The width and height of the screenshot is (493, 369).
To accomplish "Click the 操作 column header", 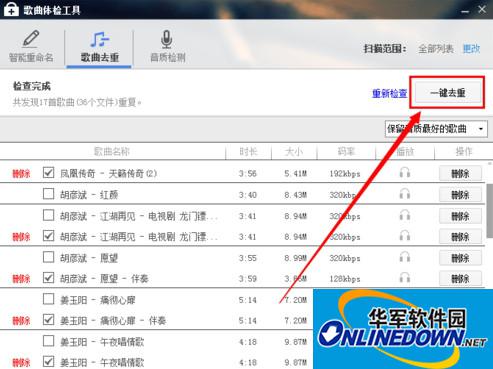I will tap(464, 152).
